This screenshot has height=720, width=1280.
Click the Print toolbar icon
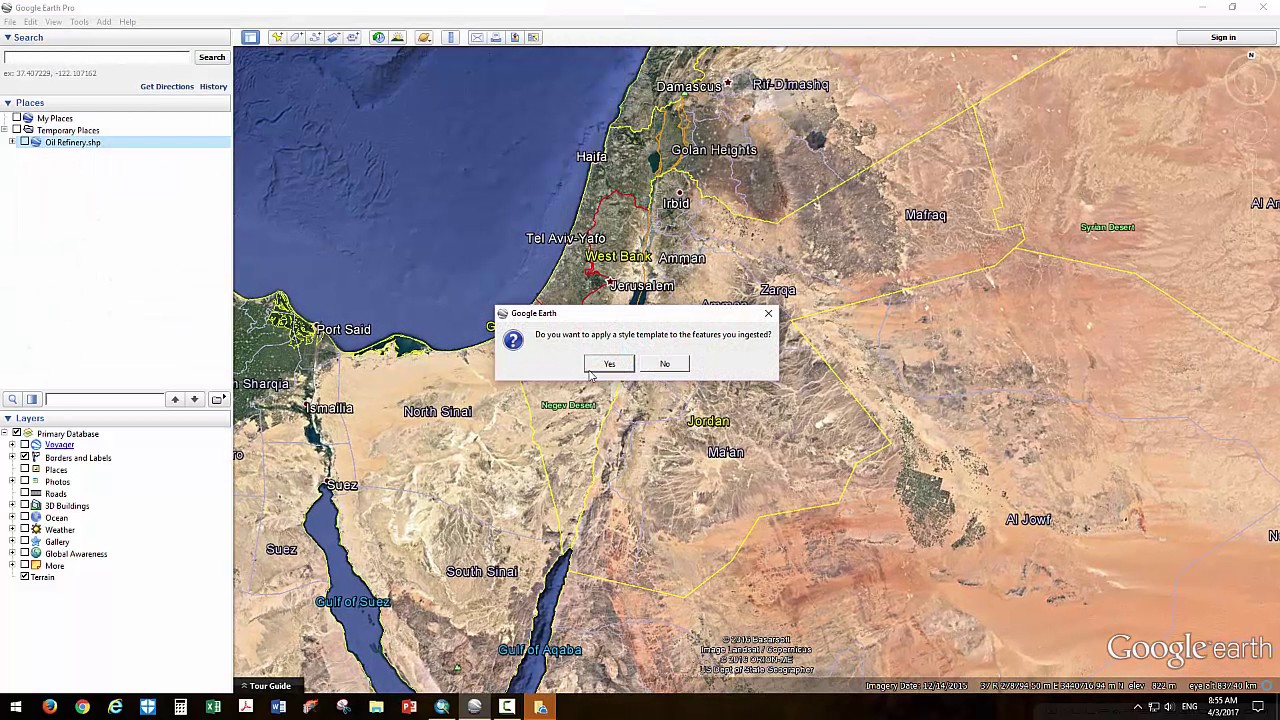click(496, 38)
